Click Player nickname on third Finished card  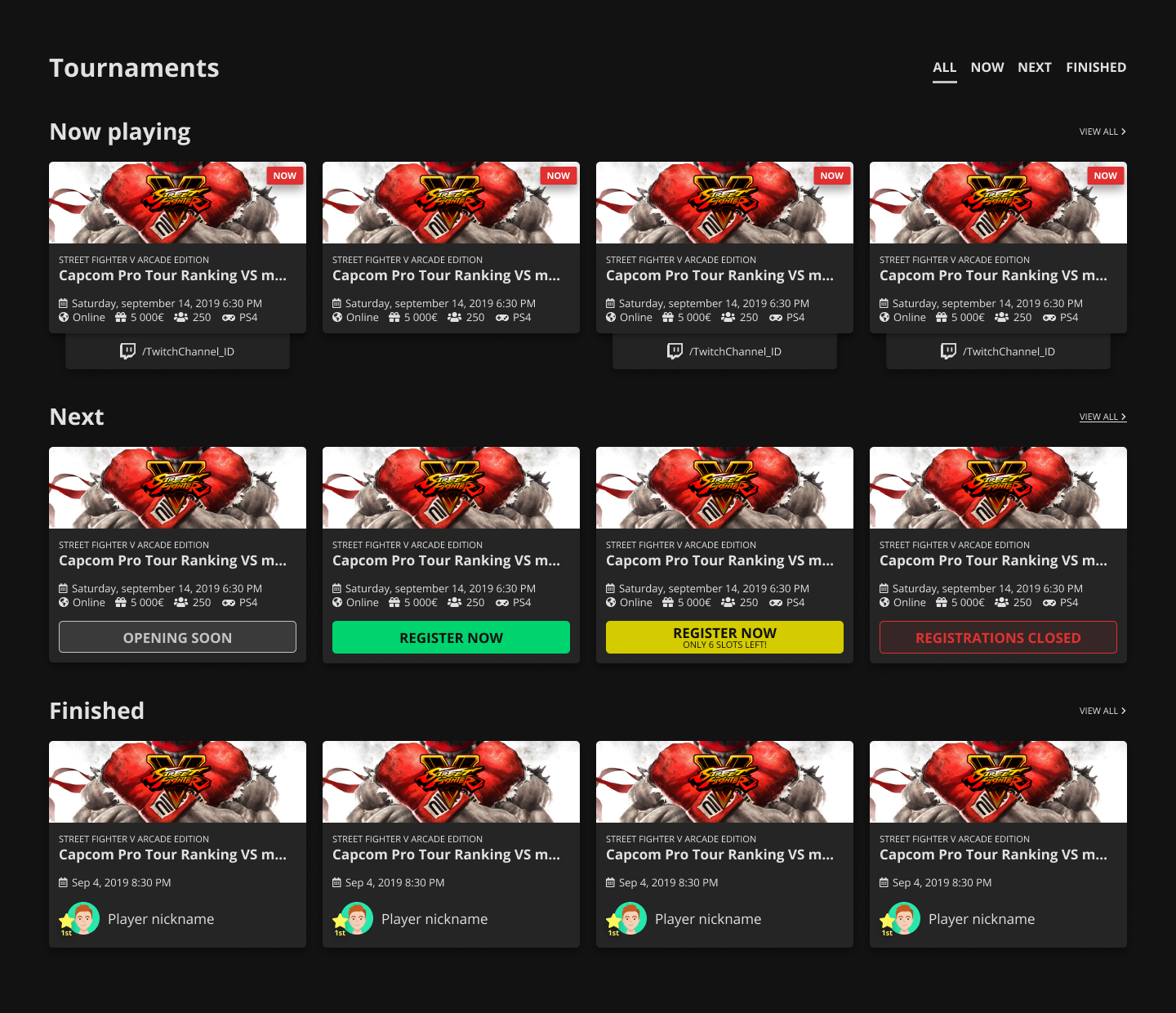[708, 919]
